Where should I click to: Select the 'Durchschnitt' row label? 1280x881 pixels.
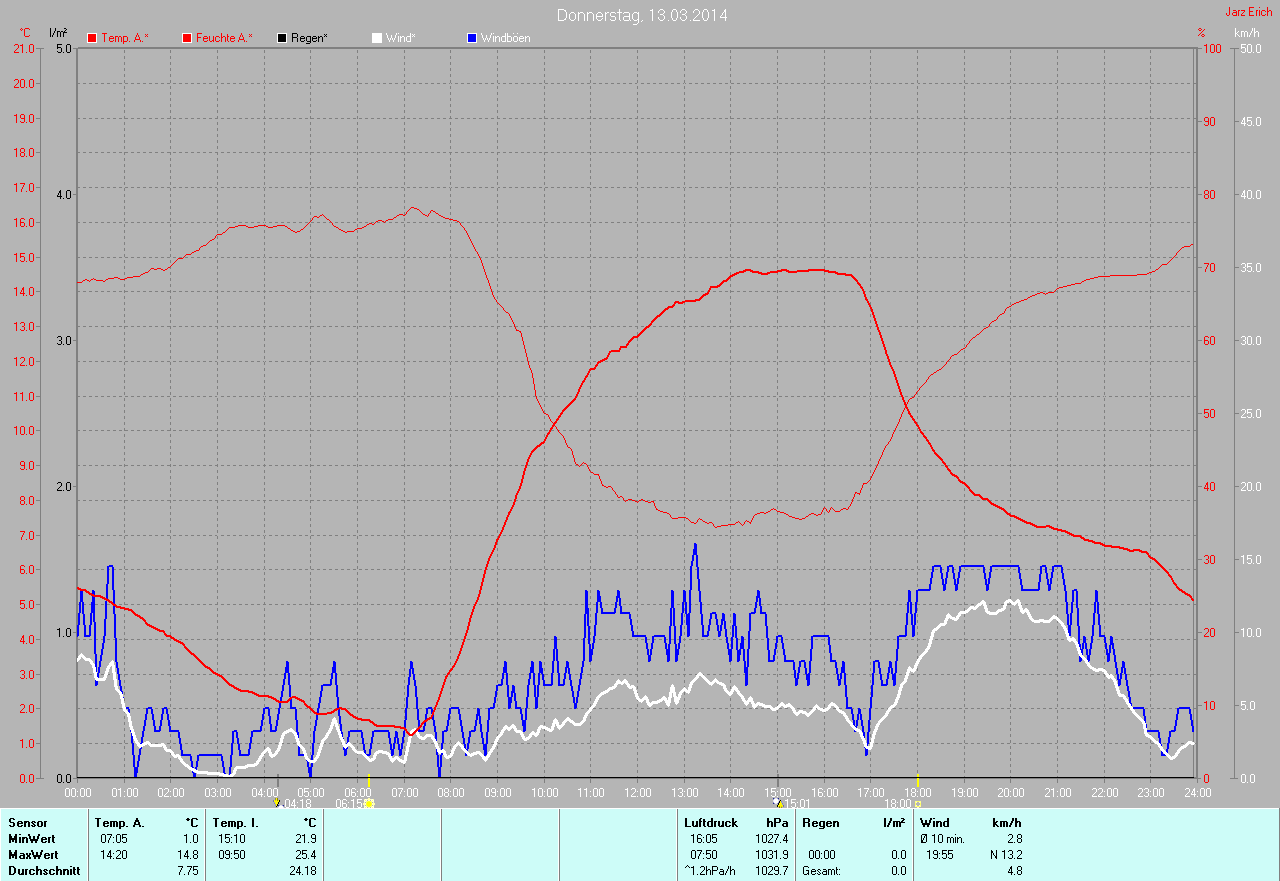[44, 871]
